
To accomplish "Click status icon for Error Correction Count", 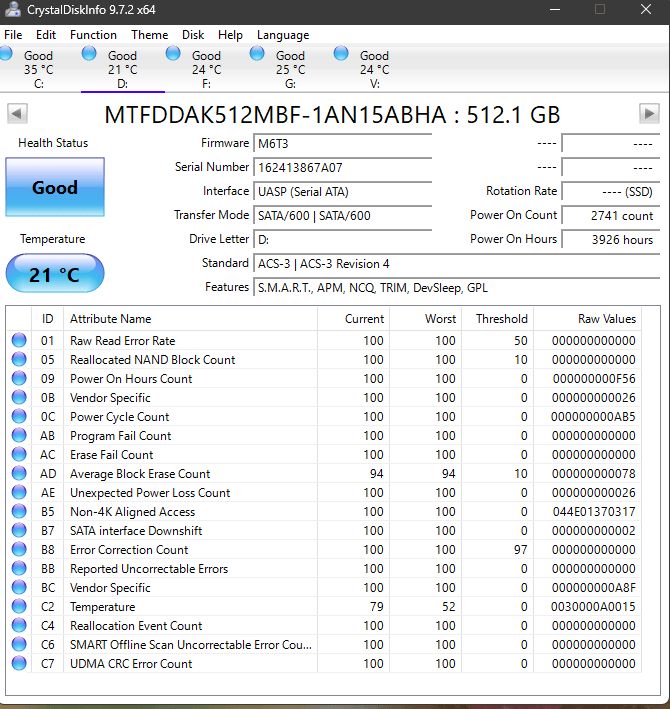I will click(19, 549).
